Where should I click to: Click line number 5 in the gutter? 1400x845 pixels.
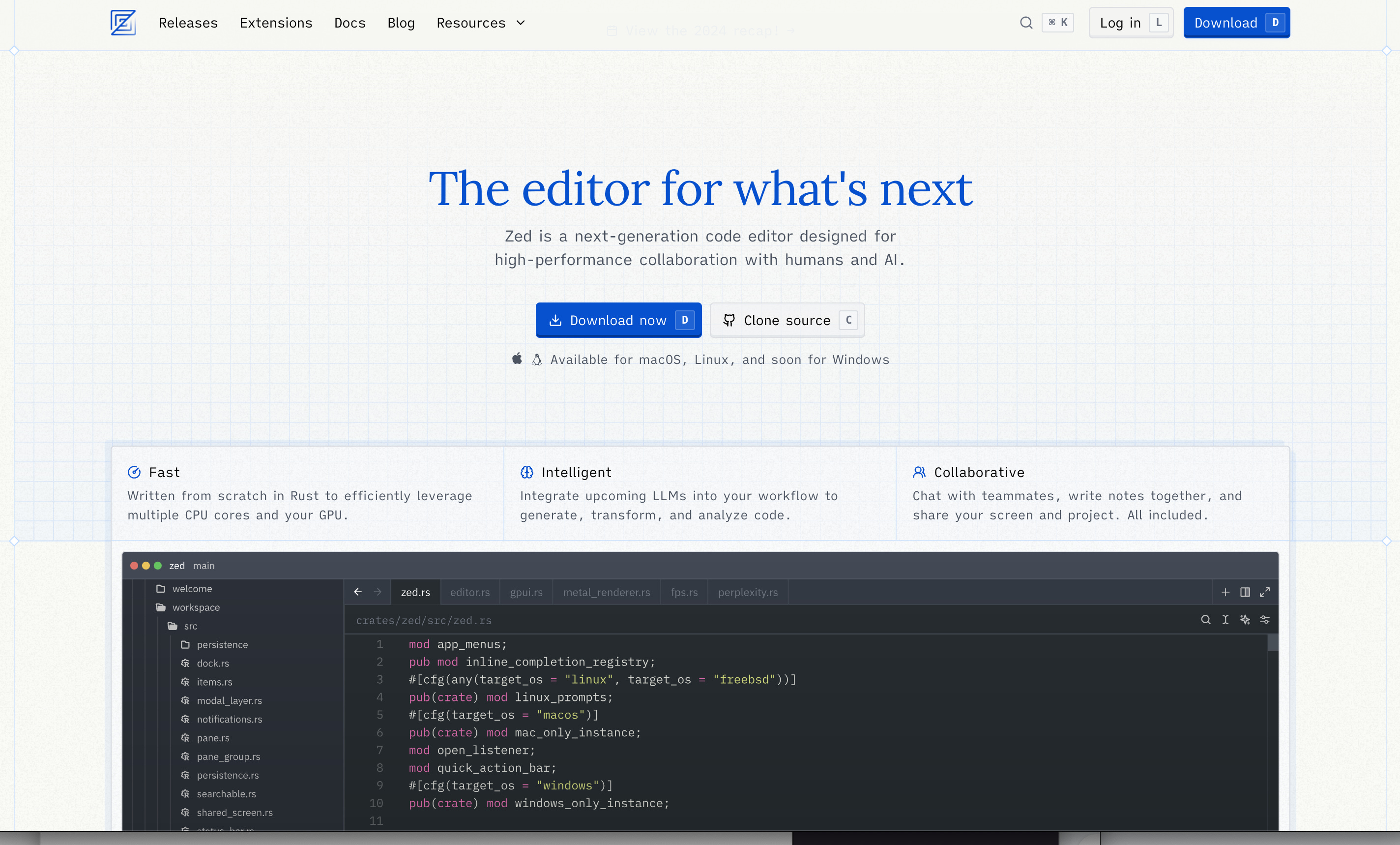pos(379,715)
